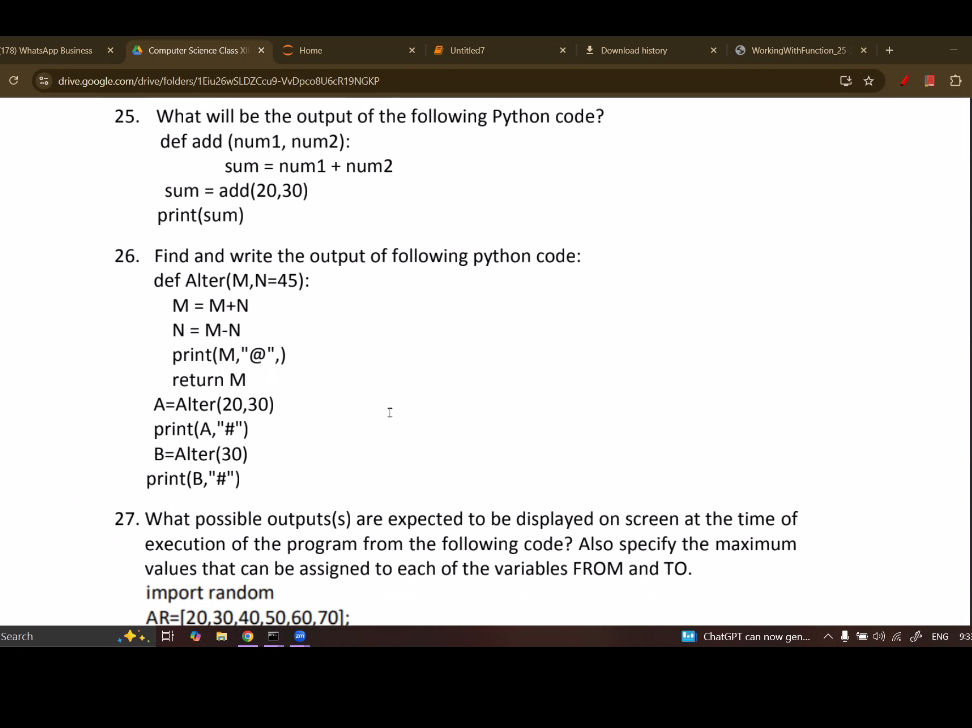
Task: Open Chrome from the taskbar
Action: click(247, 636)
